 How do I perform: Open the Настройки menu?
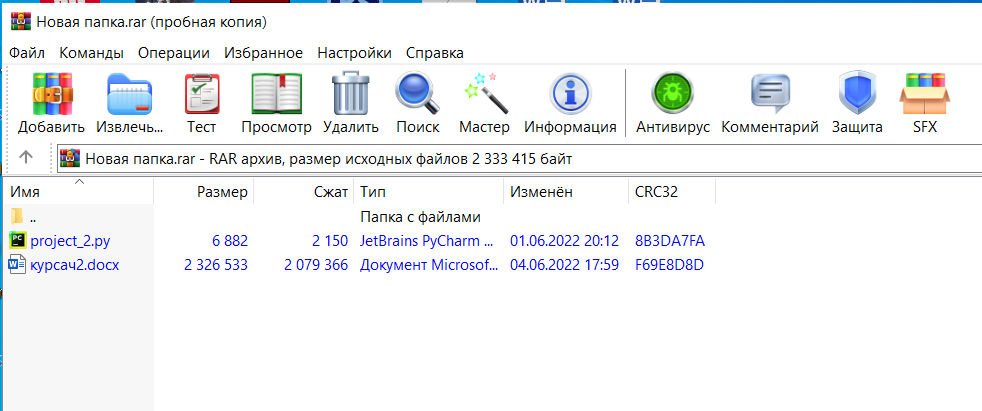point(354,52)
